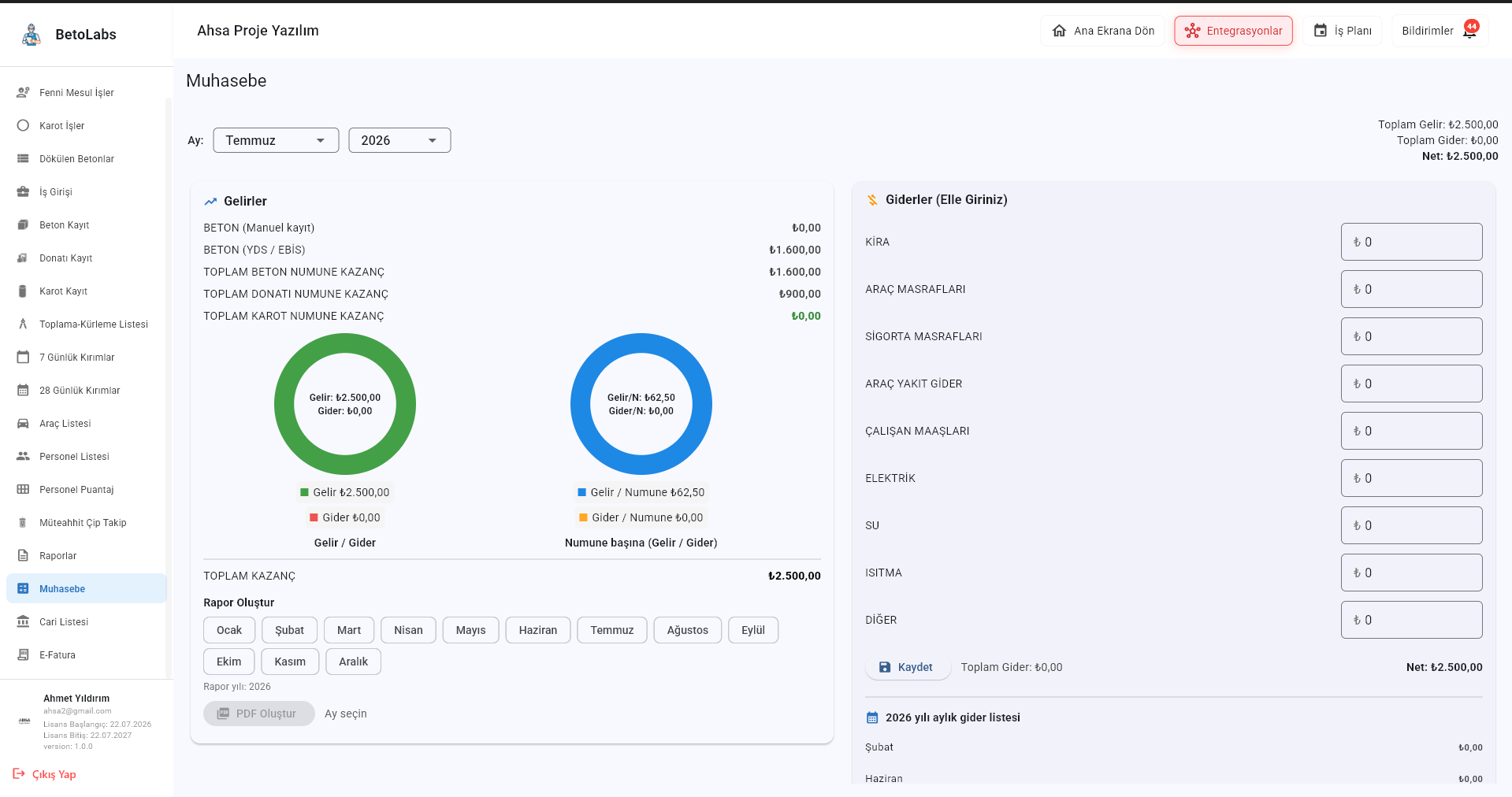
Task: Click the İş Girişi briefcase icon
Action: point(23,191)
